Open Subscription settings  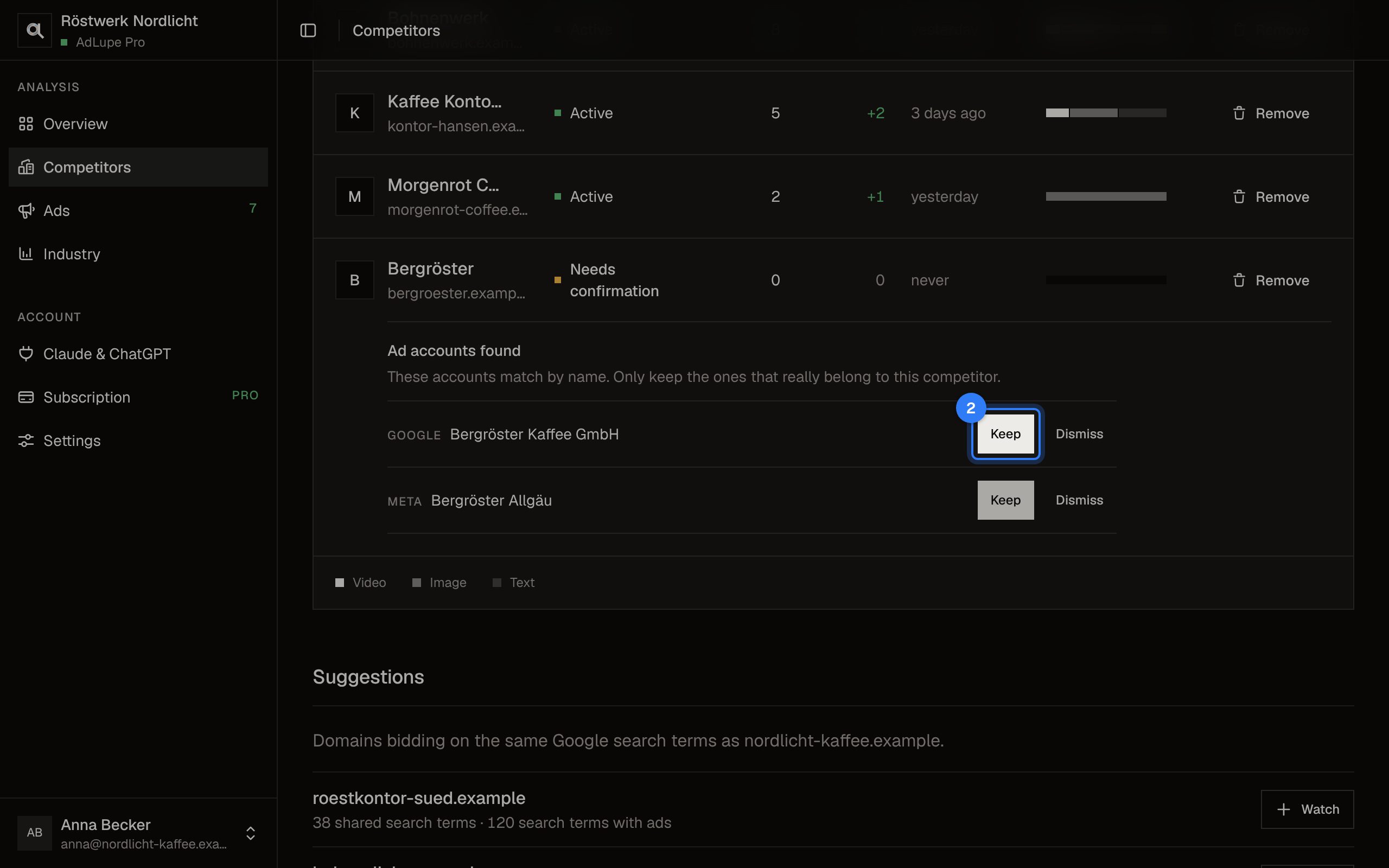coord(138,397)
